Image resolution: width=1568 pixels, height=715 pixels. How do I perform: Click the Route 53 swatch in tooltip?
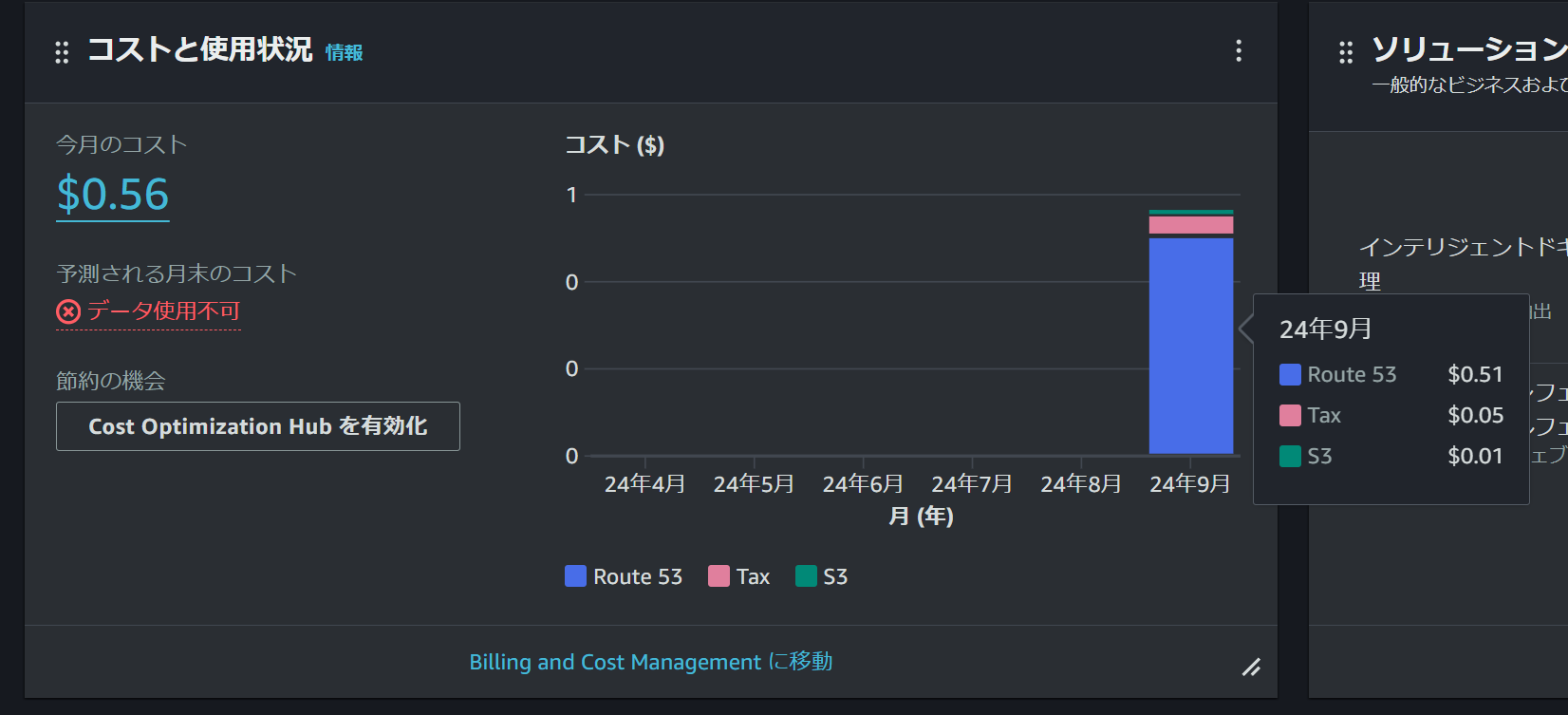click(1290, 374)
